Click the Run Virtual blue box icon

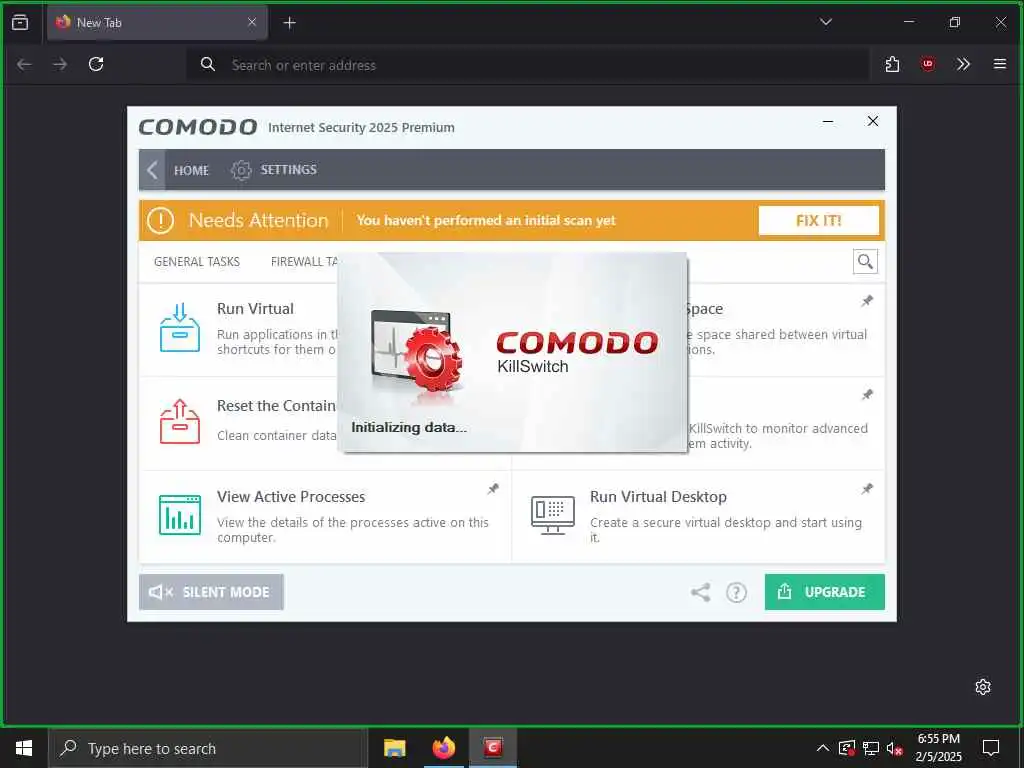click(180, 328)
